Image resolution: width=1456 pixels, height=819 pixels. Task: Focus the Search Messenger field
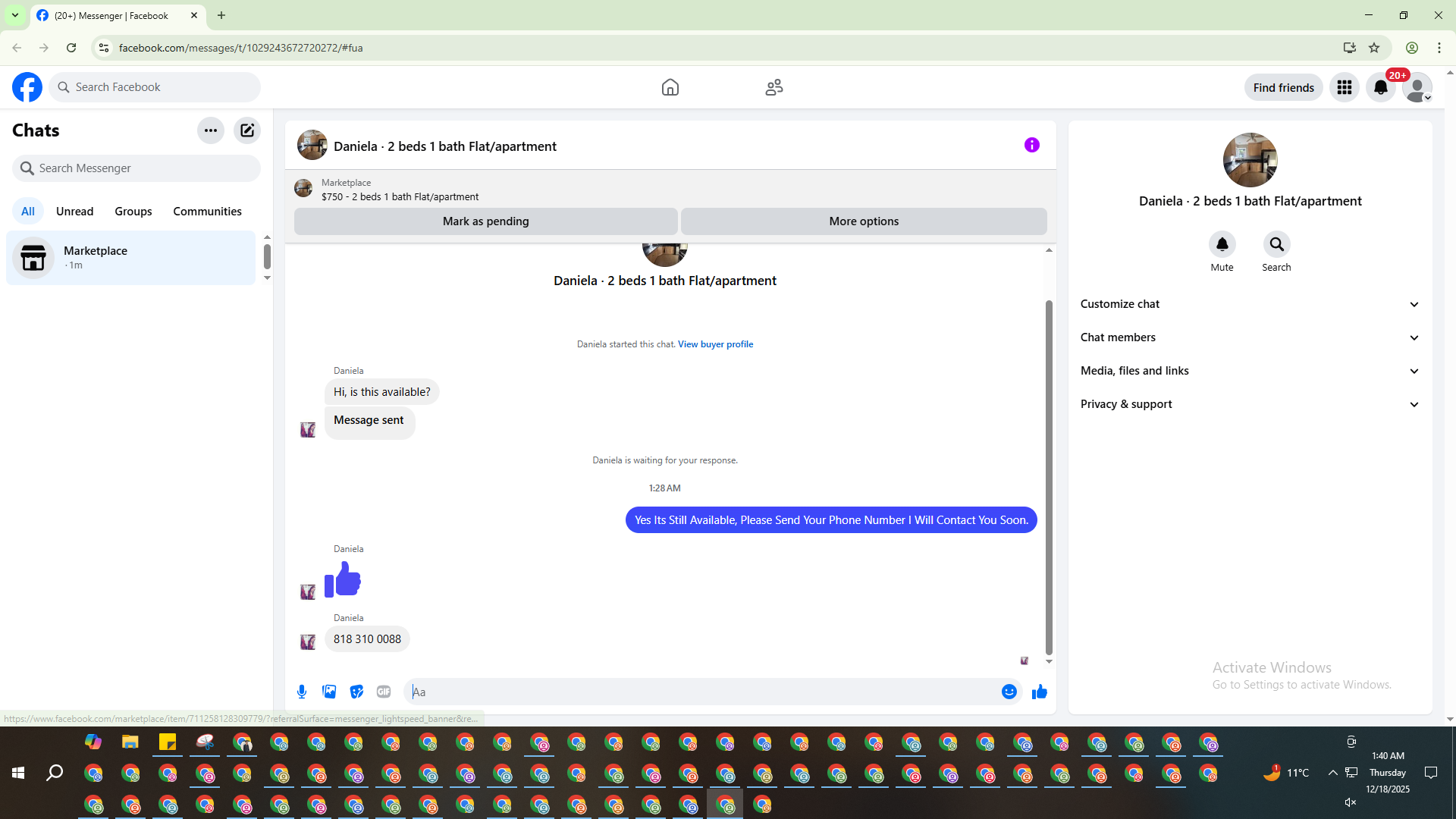point(136,168)
